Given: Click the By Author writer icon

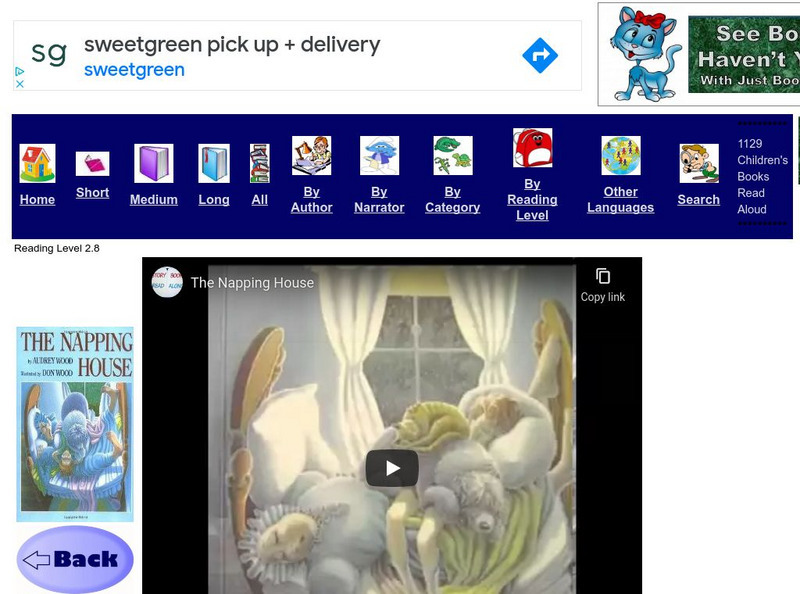Looking at the screenshot, I should [311, 155].
